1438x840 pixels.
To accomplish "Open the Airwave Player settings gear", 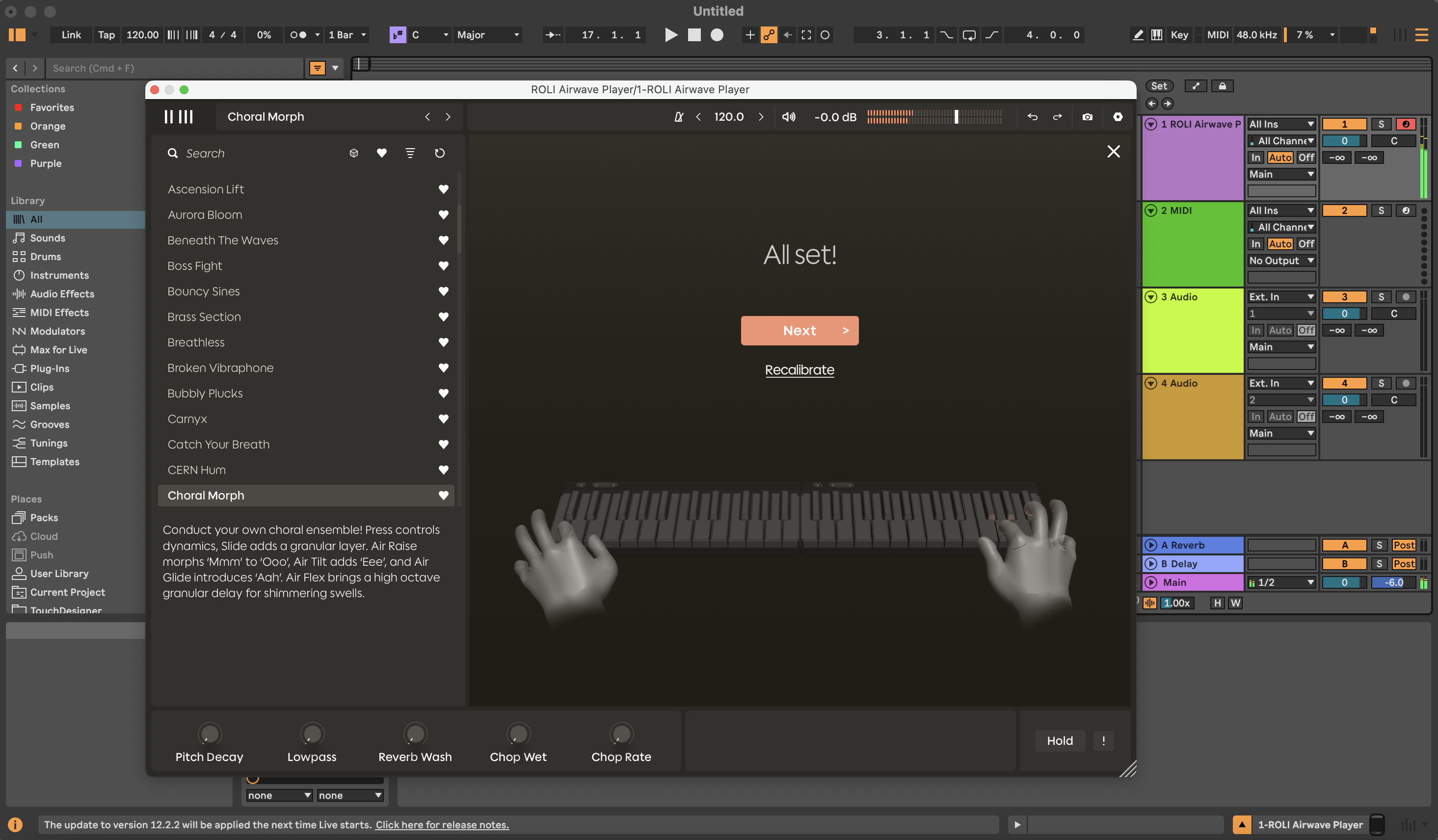I will pos(1118,117).
